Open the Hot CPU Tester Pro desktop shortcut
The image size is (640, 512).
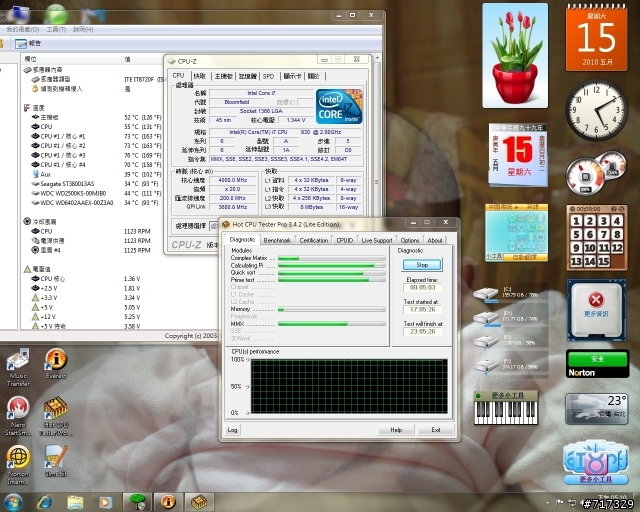click(x=56, y=416)
